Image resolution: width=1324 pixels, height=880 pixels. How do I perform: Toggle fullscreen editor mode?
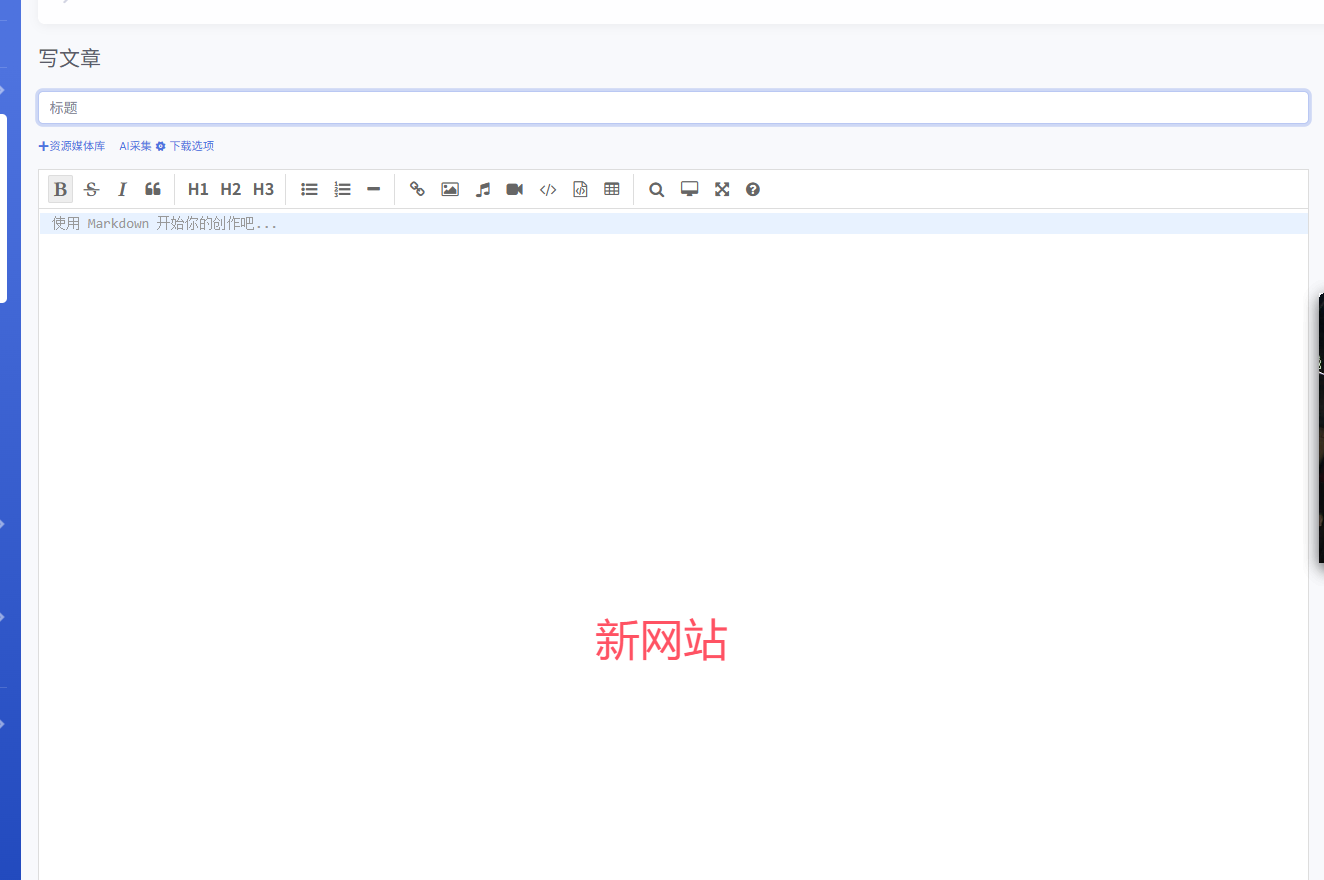(722, 189)
